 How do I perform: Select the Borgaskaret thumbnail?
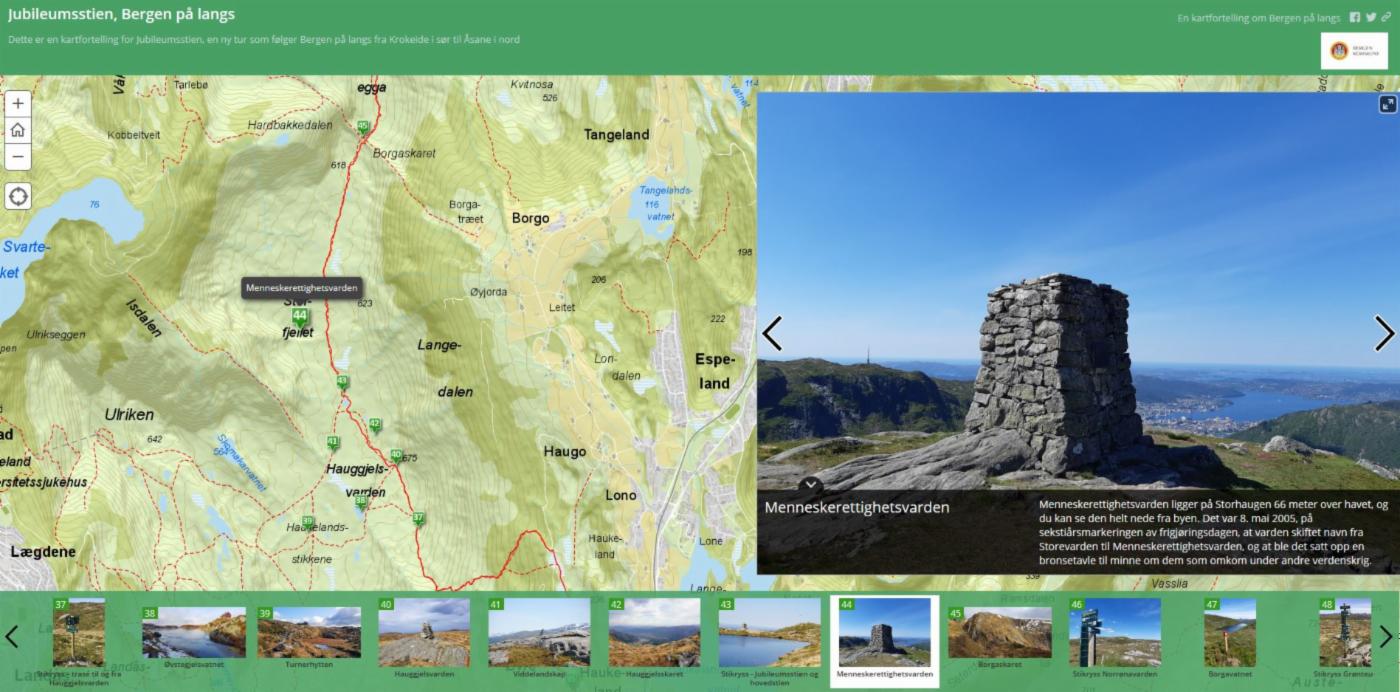pyautogui.click(x=999, y=633)
